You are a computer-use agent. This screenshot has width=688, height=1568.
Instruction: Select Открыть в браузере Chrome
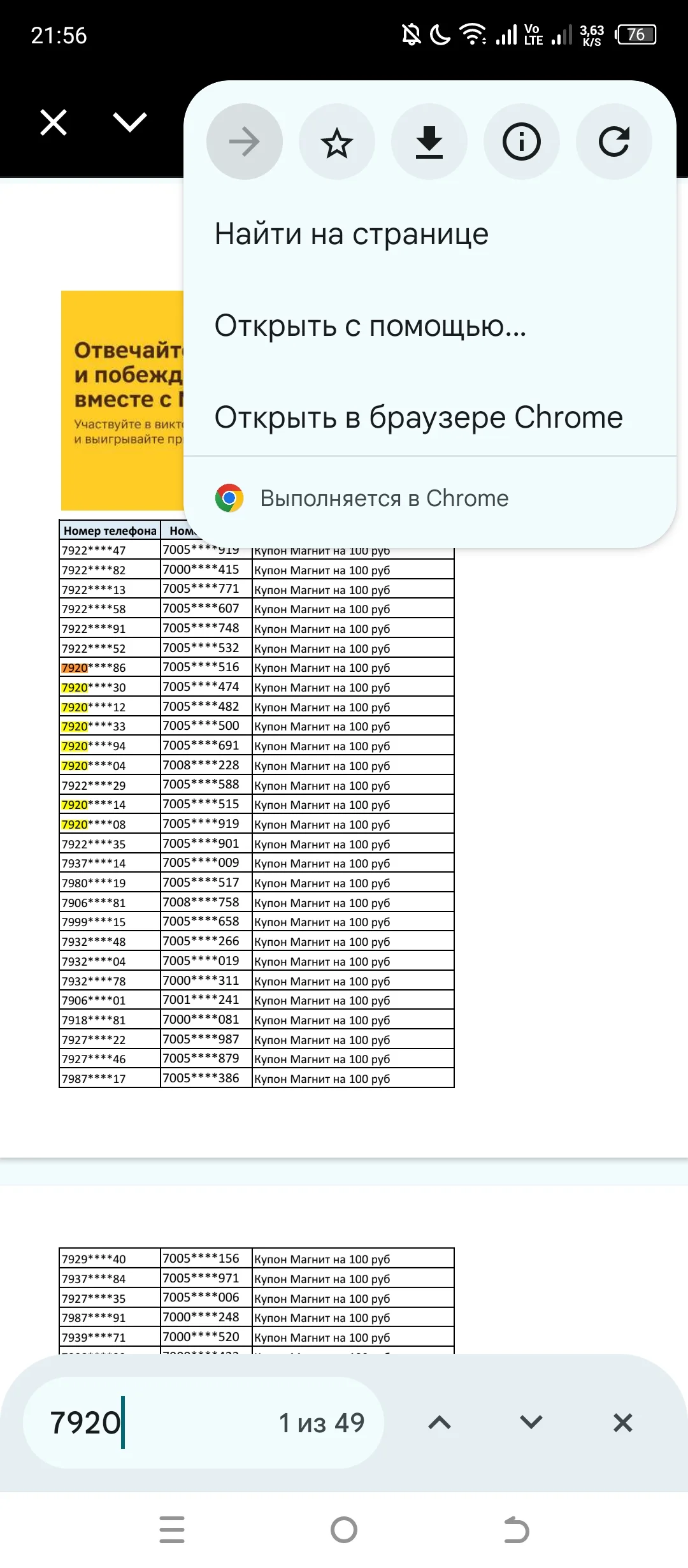click(x=430, y=417)
